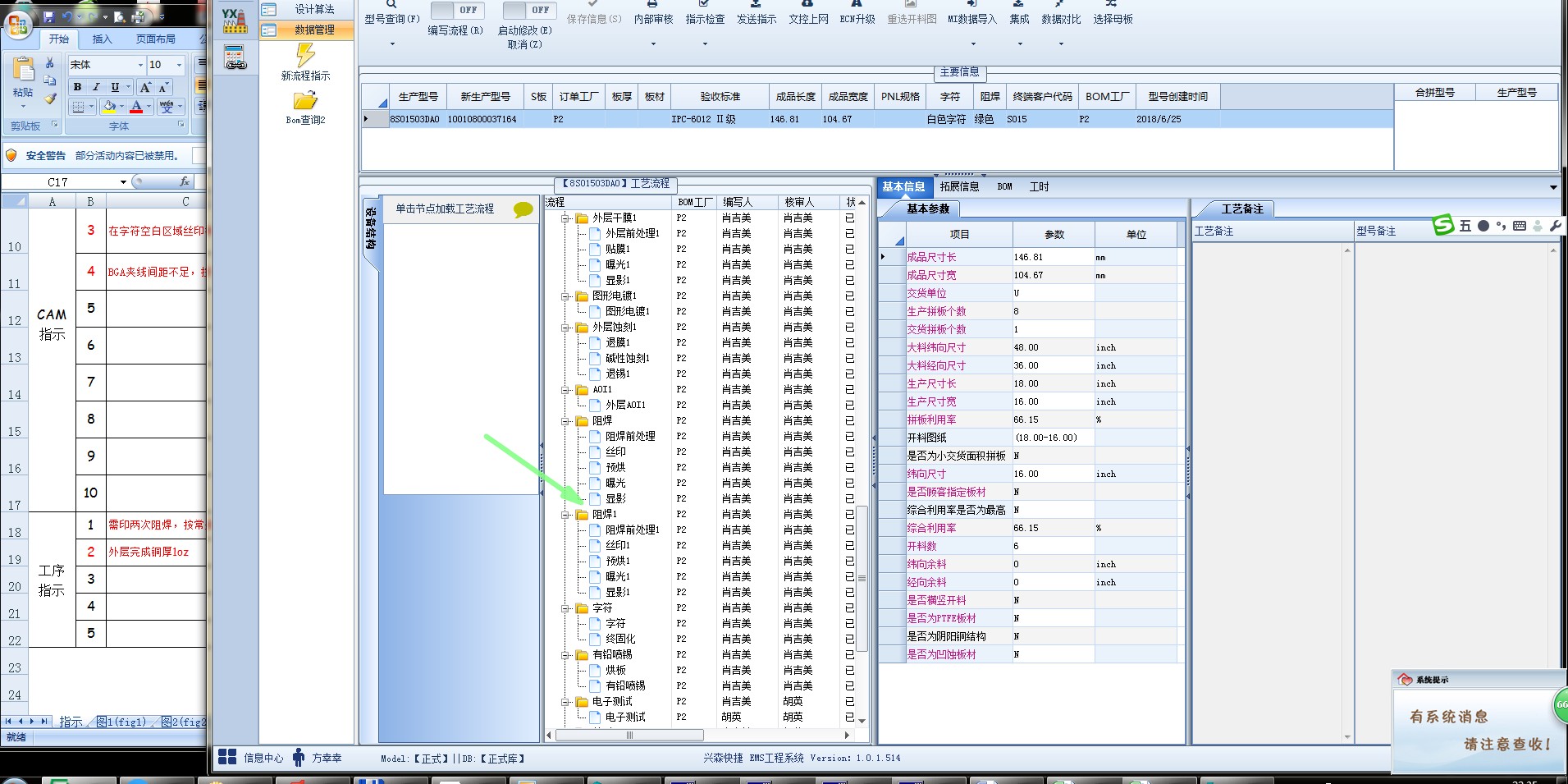Image resolution: width=1568 pixels, height=784 pixels.
Task: Collapse the AOI1 tree node
Action: [565, 390]
